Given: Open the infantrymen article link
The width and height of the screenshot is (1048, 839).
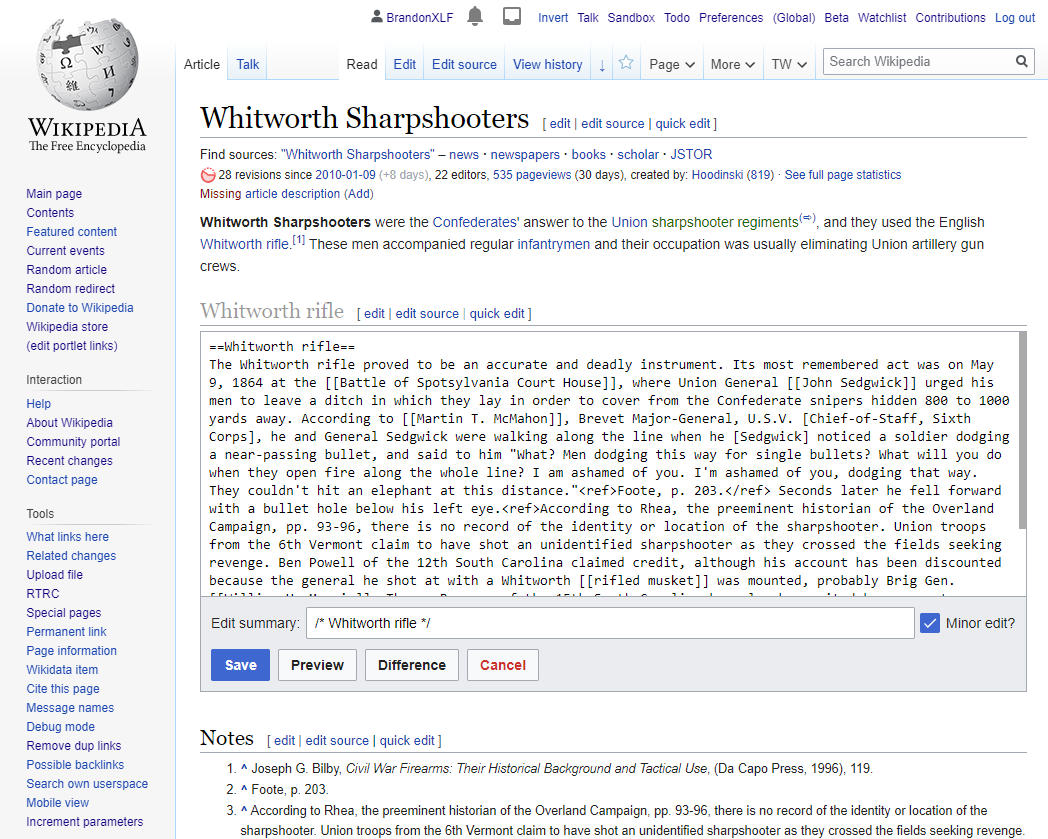Looking at the screenshot, I should pos(553,244).
